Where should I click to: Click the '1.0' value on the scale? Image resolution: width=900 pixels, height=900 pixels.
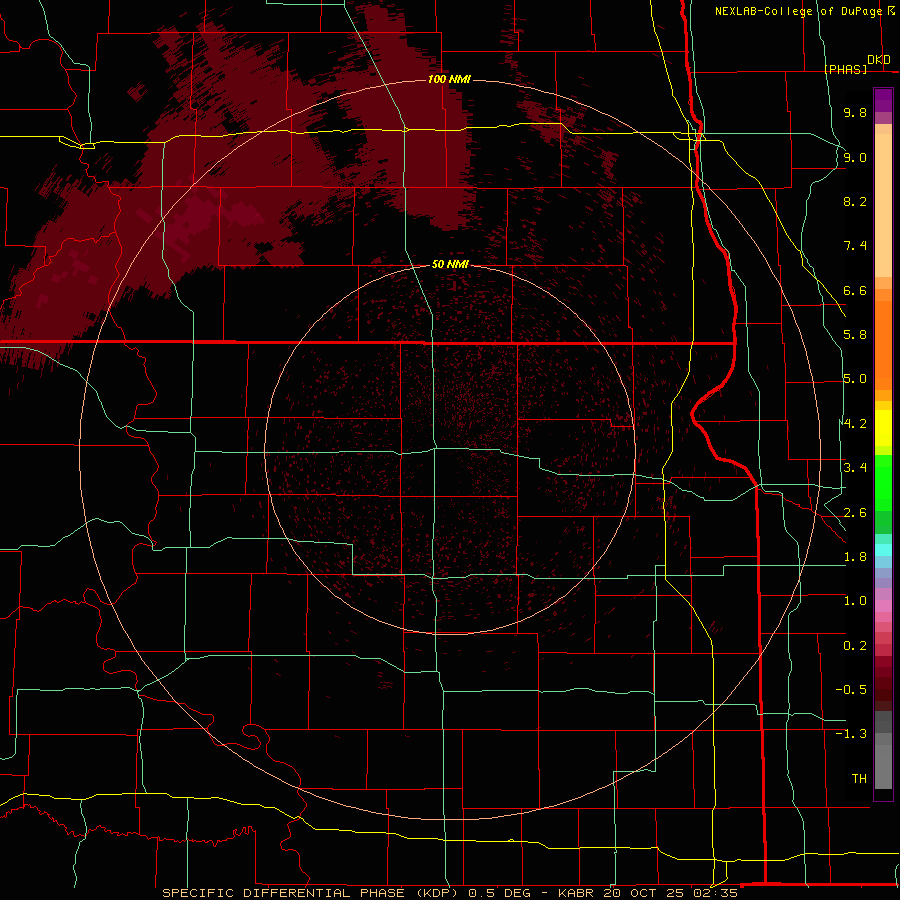point(855,601)
